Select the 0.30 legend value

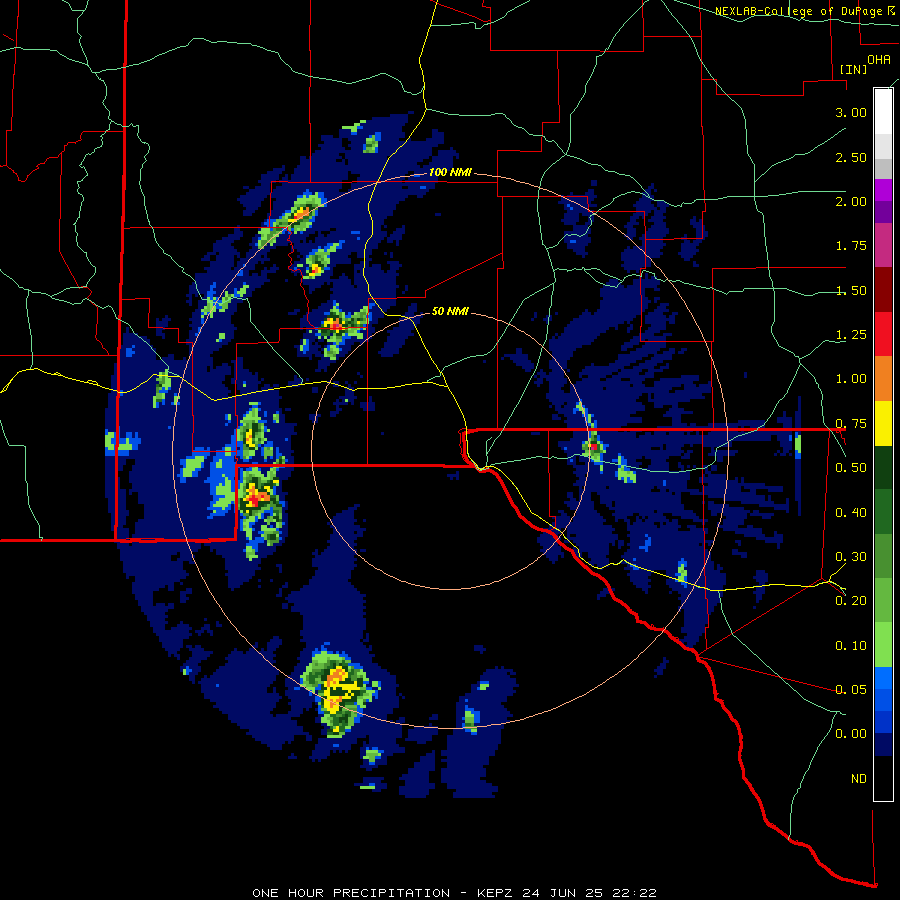pos(851,557)
